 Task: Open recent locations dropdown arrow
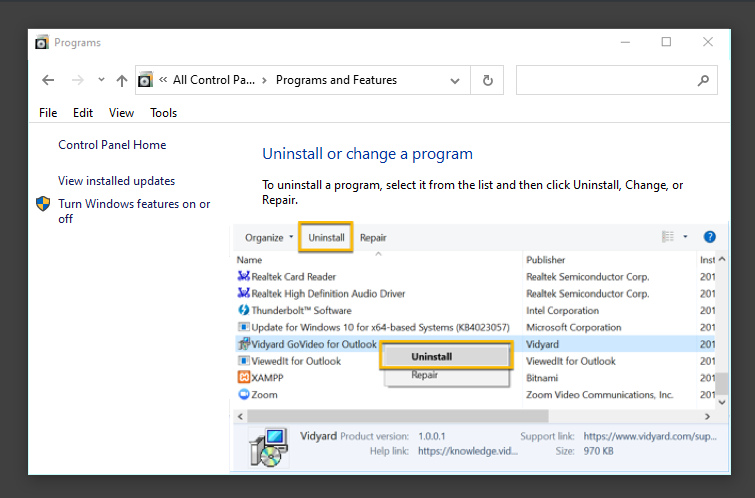(101, 79)
